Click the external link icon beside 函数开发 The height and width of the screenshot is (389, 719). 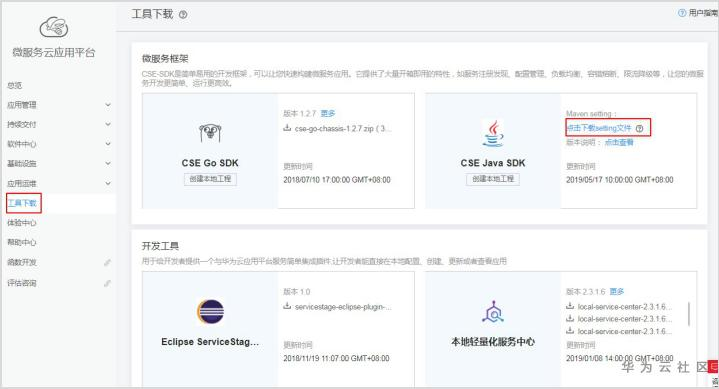(x=107, y=262)
